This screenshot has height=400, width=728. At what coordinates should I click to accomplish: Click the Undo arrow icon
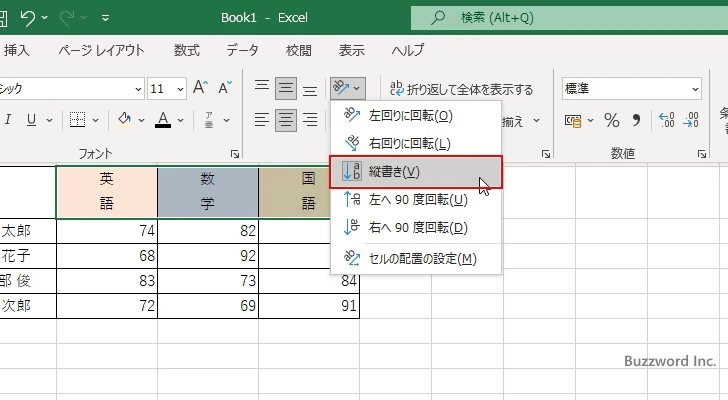pos(27,18)
